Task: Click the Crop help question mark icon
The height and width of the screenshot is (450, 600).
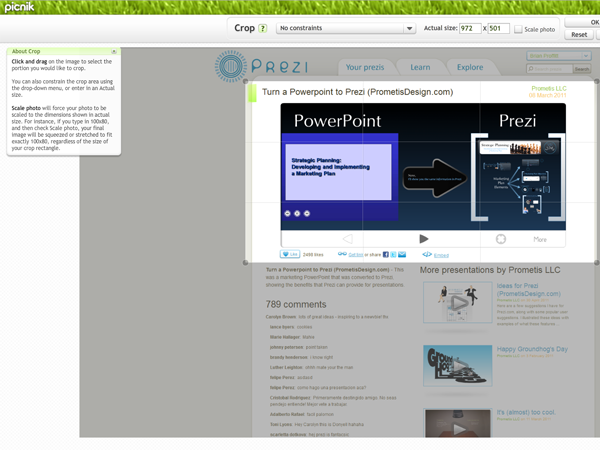Action: point(262,28)
